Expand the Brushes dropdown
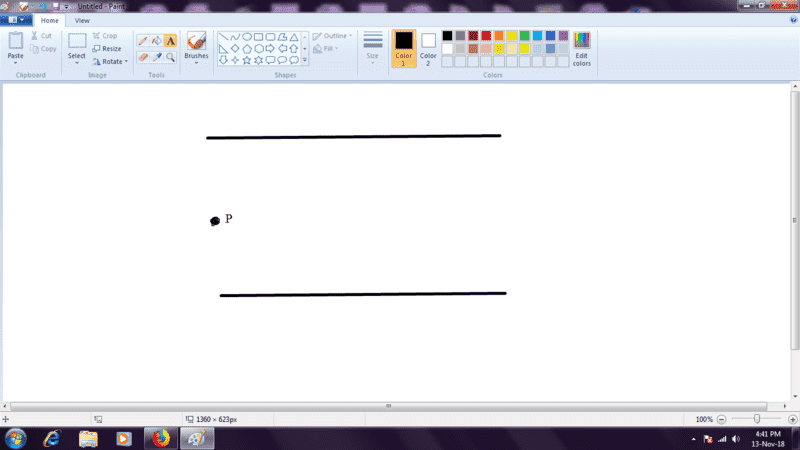Image resolution: width=800 pixels, height=450 pixels. 196,62
